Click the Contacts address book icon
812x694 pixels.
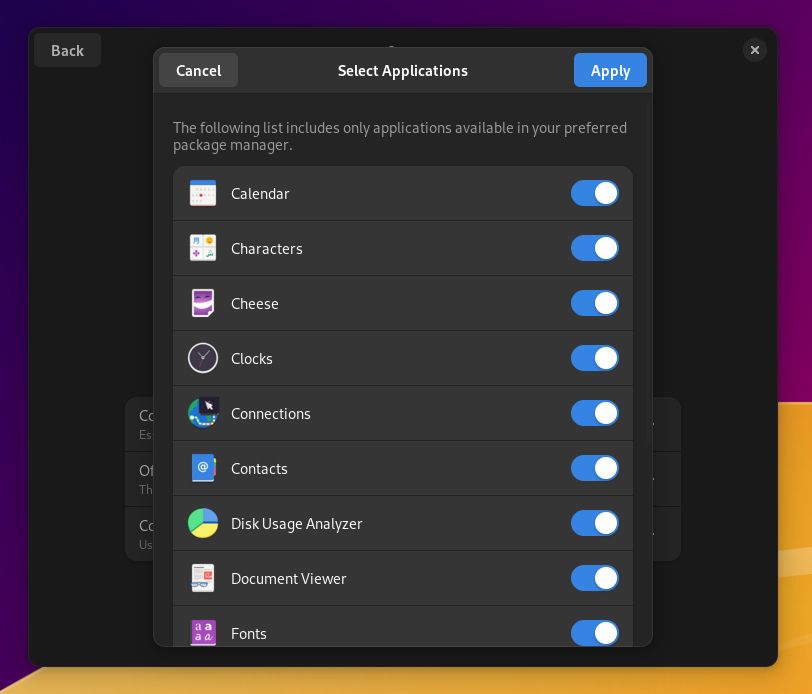coord(203,468)
